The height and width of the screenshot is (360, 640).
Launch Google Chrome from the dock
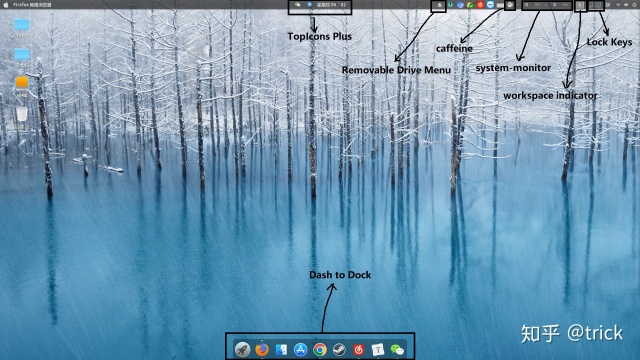tap(320, 350)
